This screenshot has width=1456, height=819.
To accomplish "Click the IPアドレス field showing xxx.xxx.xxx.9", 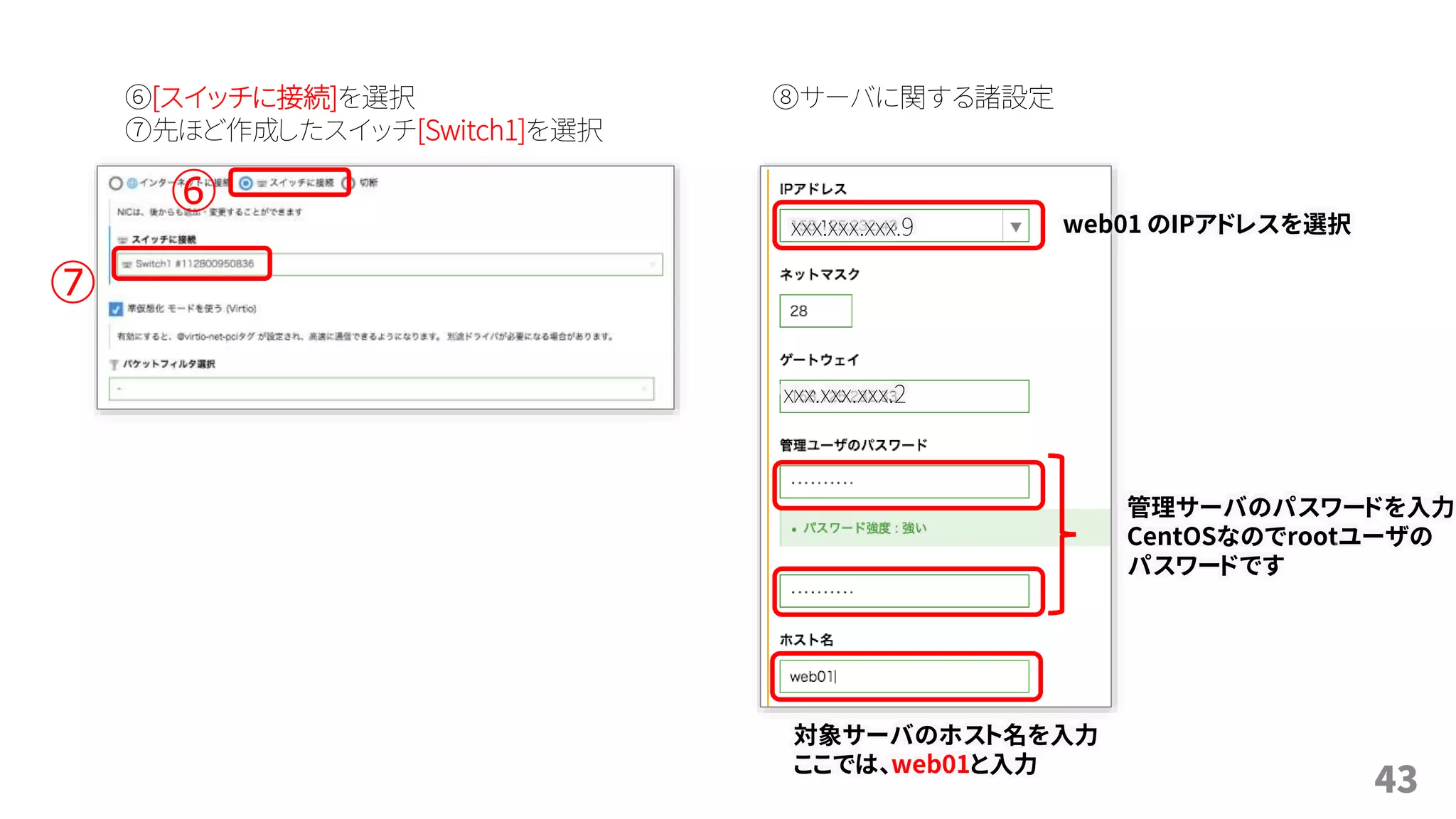I will click(904, 227).
